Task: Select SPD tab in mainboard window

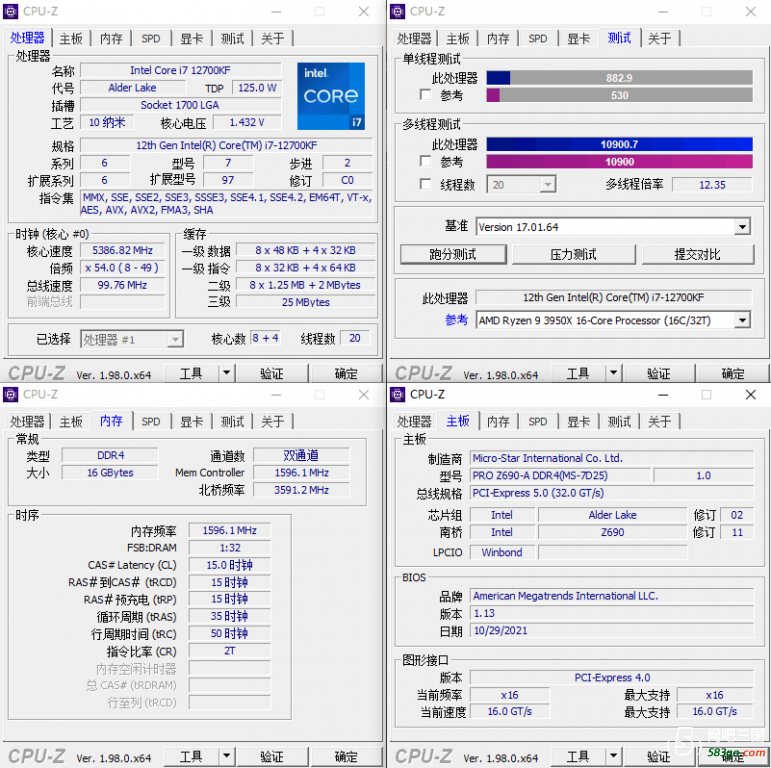Action: [x=538, y=421]
